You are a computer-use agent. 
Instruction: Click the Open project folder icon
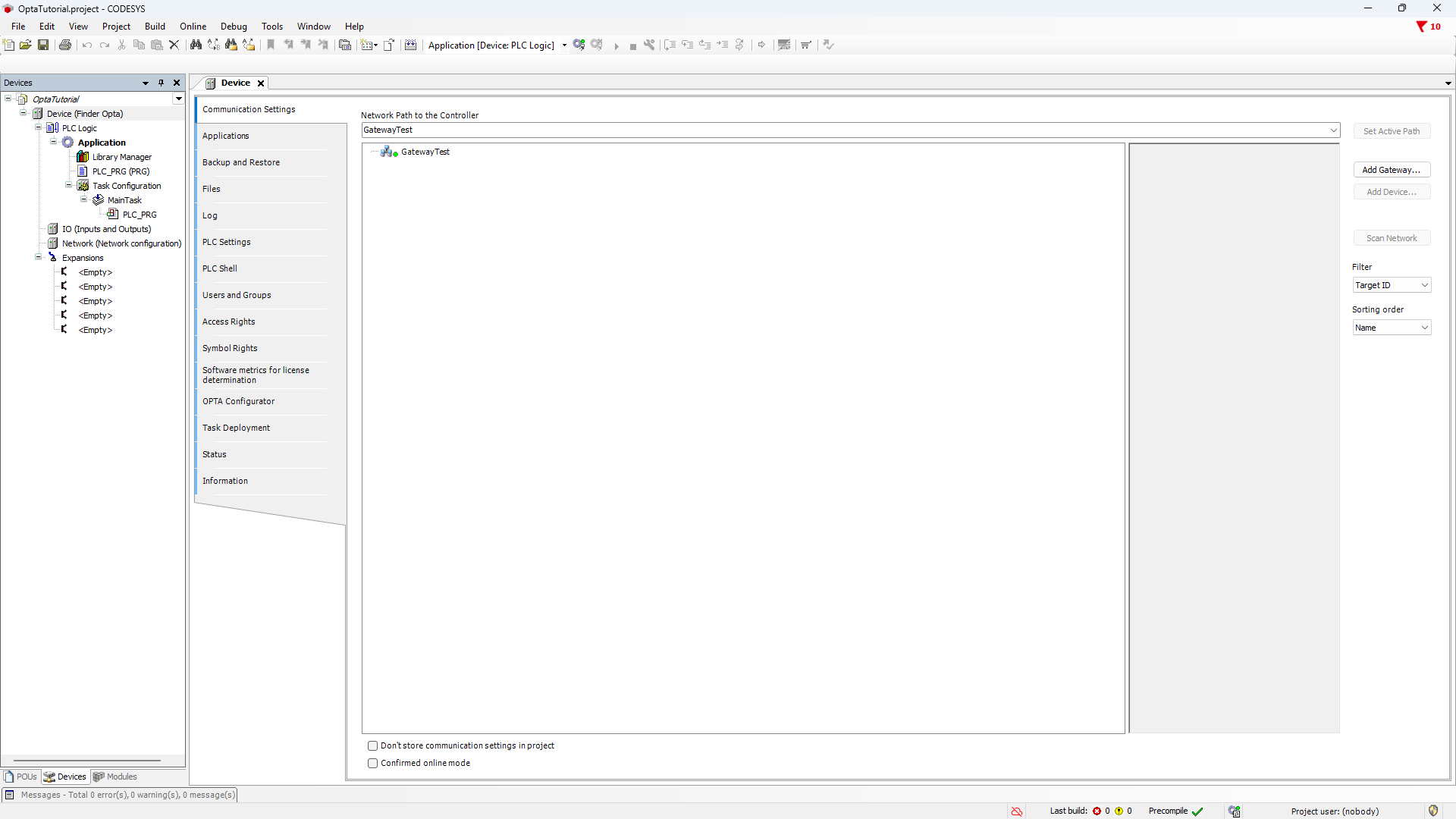[x=26, y=45]
